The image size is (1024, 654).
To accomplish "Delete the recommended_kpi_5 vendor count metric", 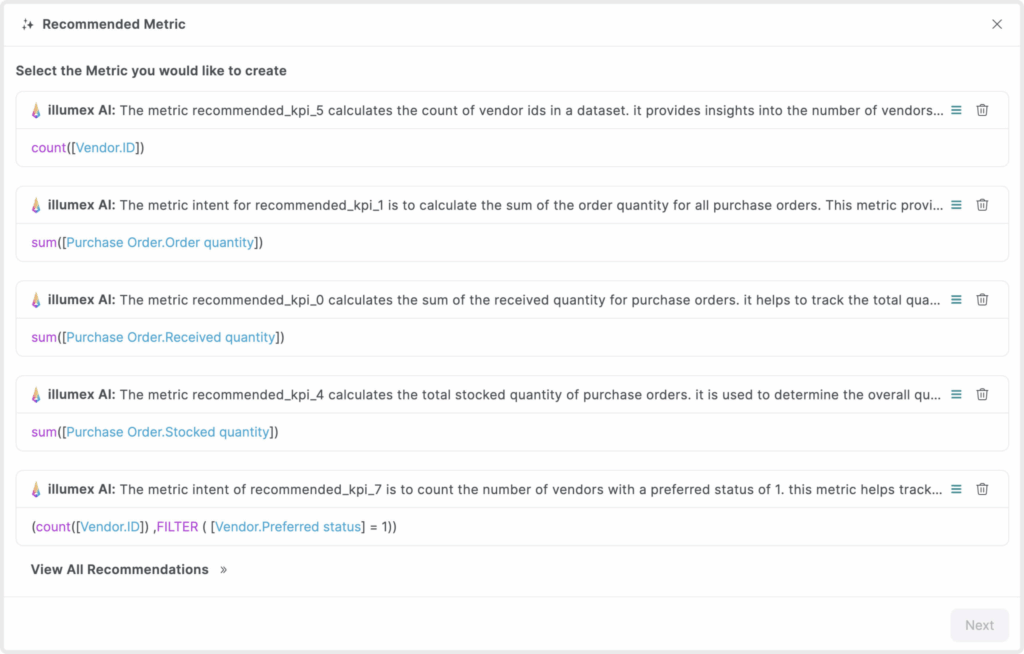I will pyautogui.click(x=982, y=110).
